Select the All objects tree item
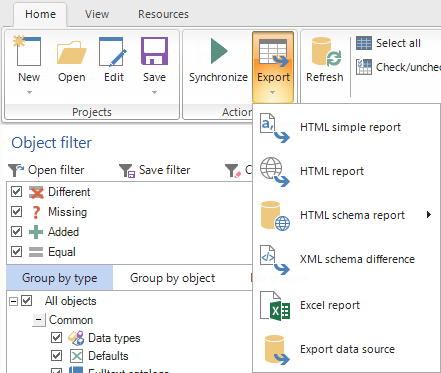 [71, 301]
